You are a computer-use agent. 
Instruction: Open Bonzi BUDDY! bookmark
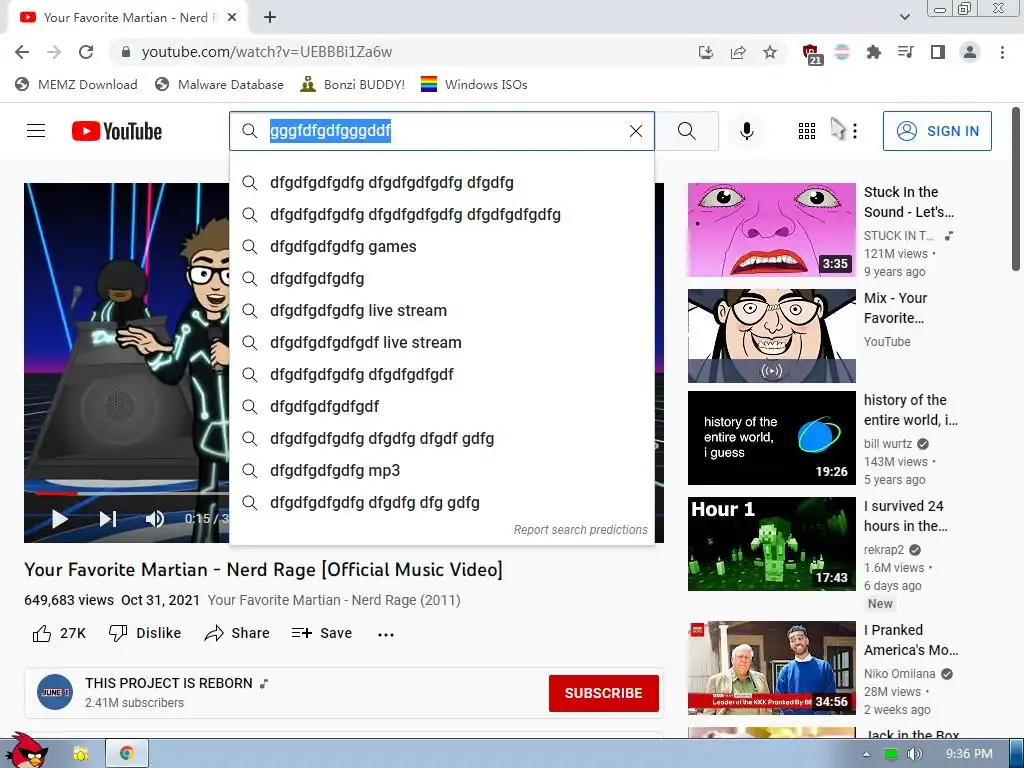click(353, 85)
